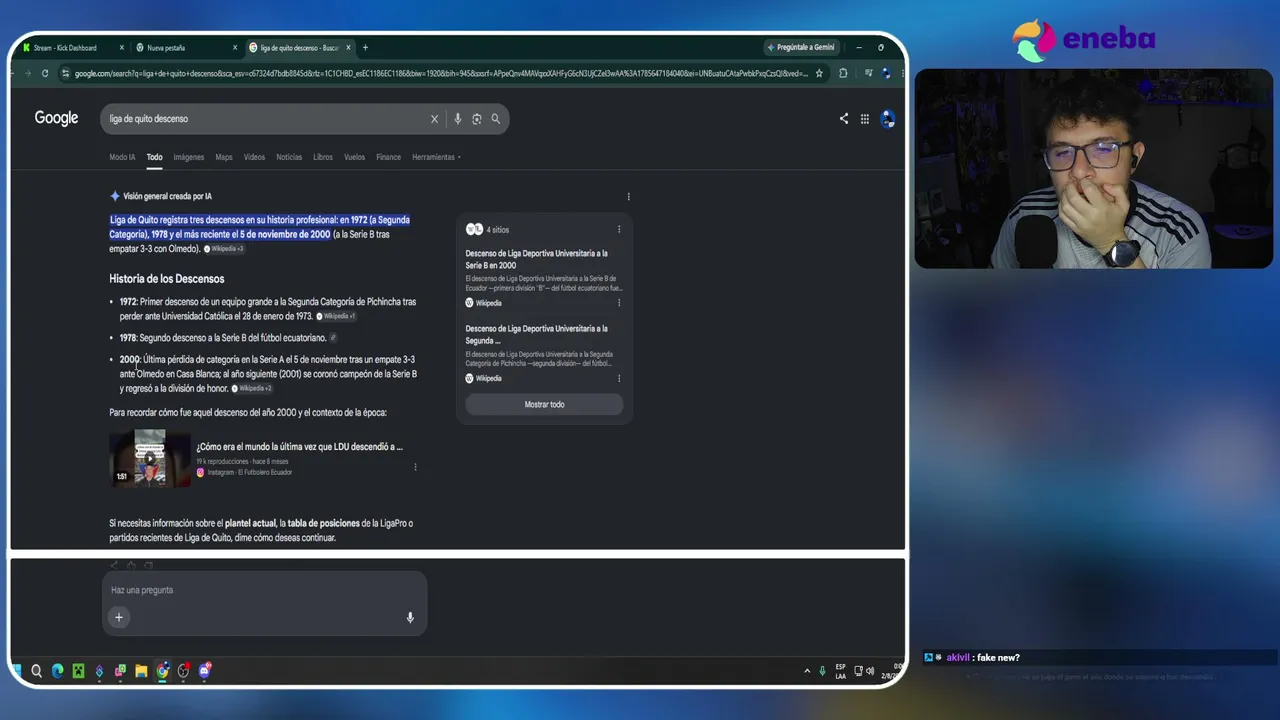The width and height of the screenshot is (1280, 720).
Task: Open options menu for the 4 sitios card
Action: (x=619, y=230)
